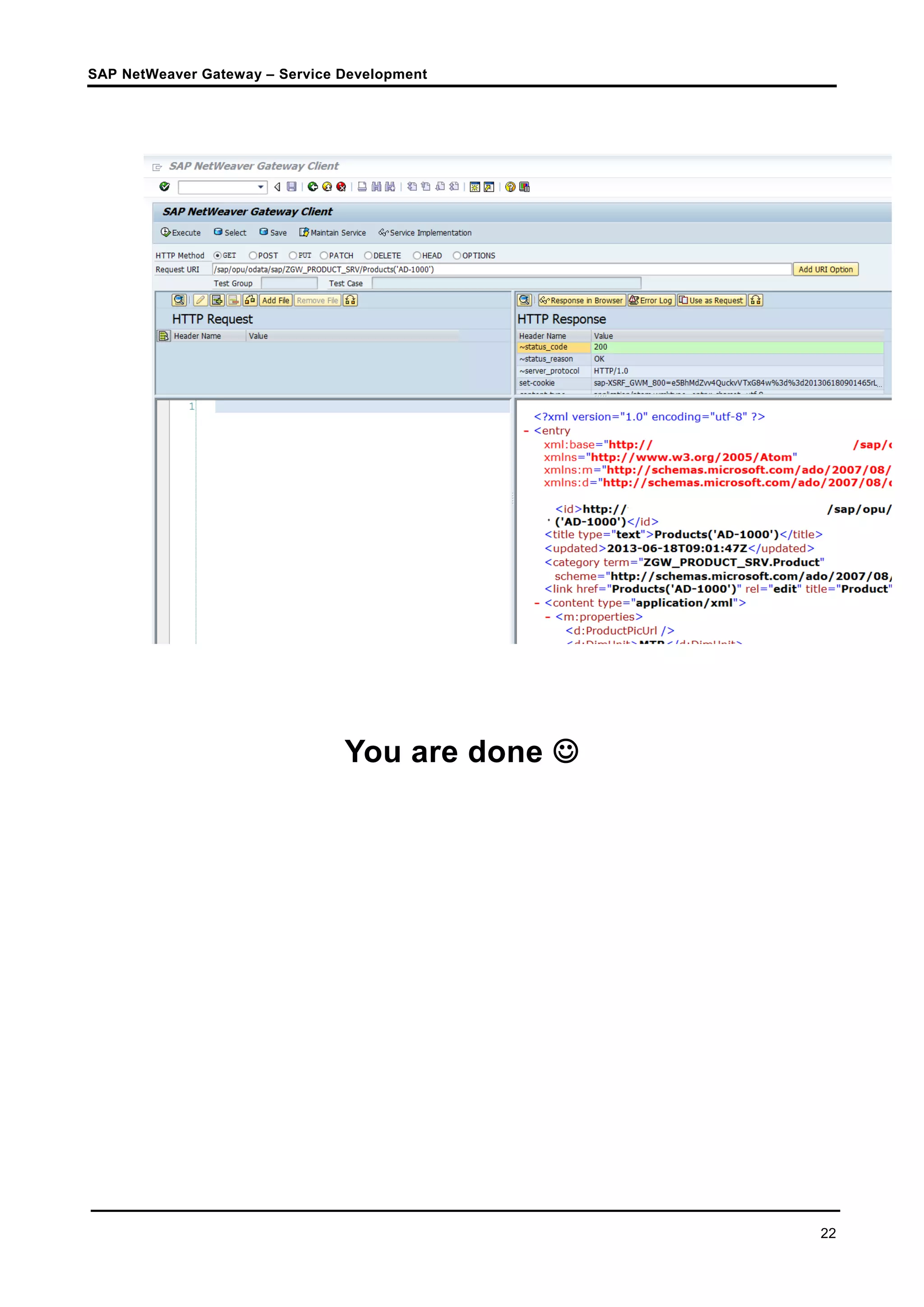
Task: Select the GET HTTP method
Action: tap(217, 256)
